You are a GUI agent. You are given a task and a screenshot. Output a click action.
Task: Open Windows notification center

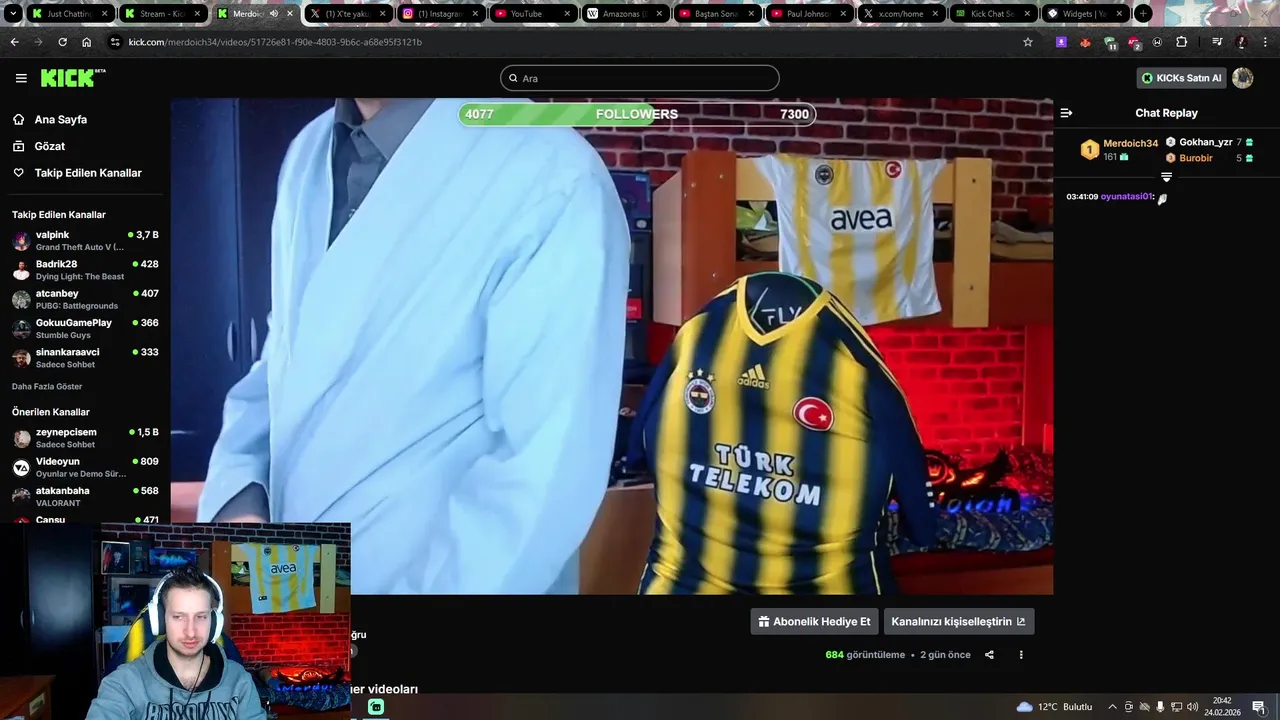[1259, 707]
